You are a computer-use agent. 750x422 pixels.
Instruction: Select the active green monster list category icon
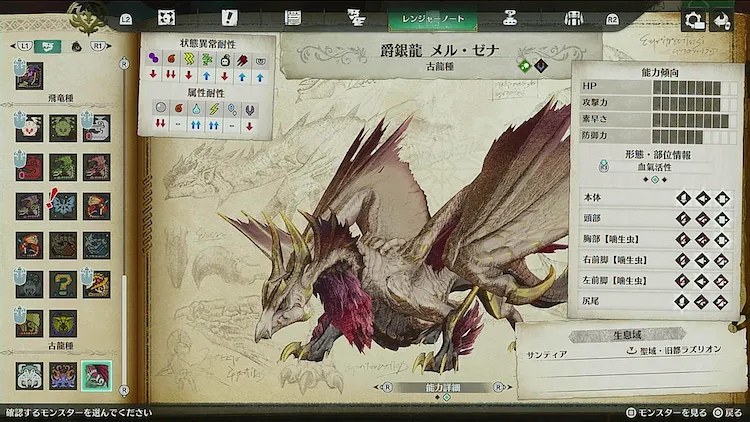pyautogui.click(x=46, y=46)
